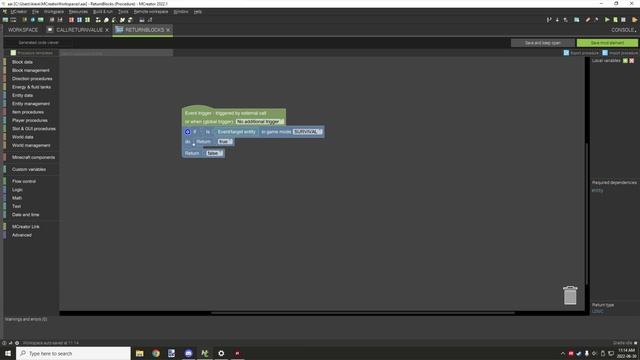The width and height of the screenshot is (640, 360).
Task: Click the blue grid toolbar icon
Action: pyautogui.click(x=79, y=20)
